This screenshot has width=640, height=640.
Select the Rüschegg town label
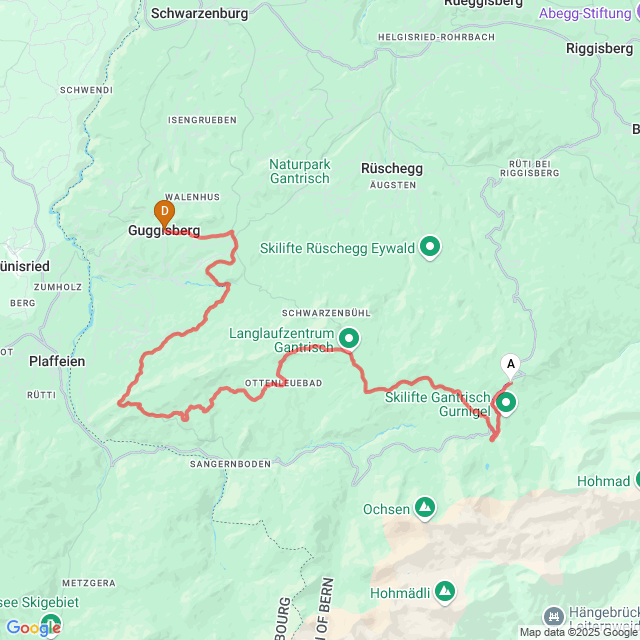click(x=392, y=168)
